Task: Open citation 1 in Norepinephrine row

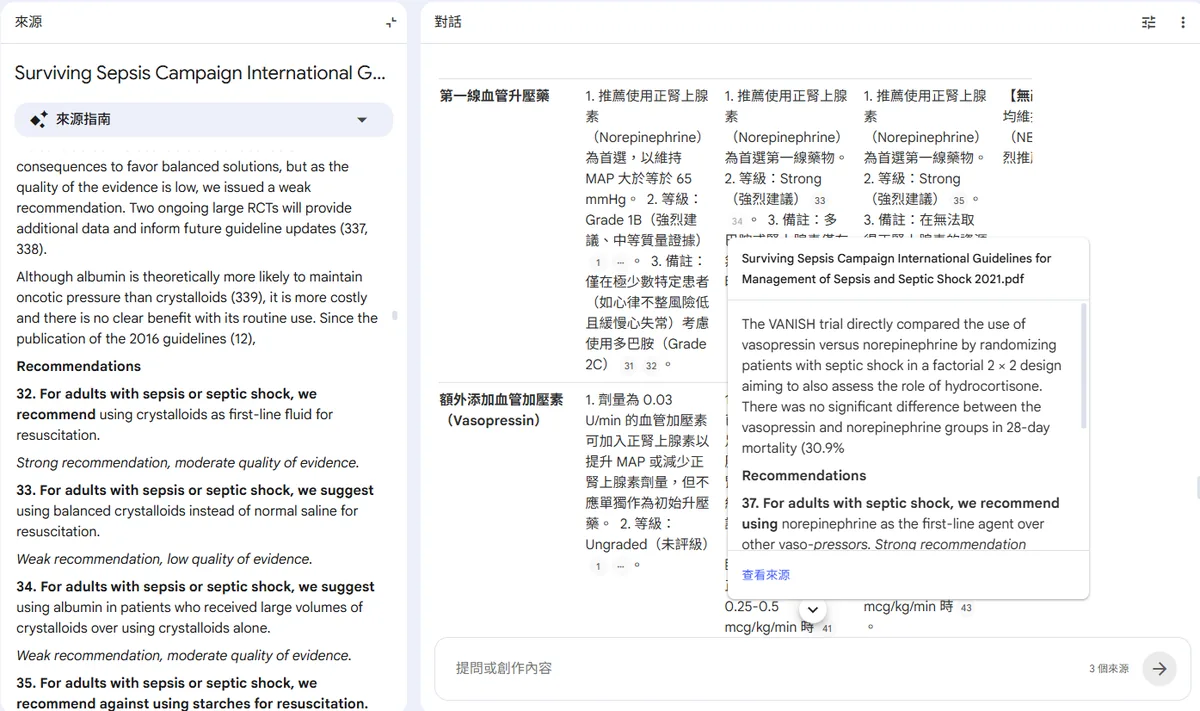Action: [598, 263]
